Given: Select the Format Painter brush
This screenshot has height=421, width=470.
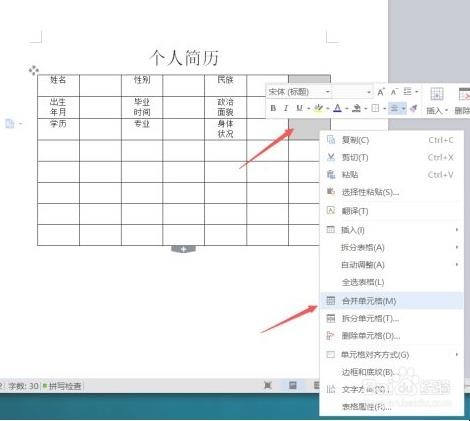Looking at the screenshot, I should (x=414, y=108).
